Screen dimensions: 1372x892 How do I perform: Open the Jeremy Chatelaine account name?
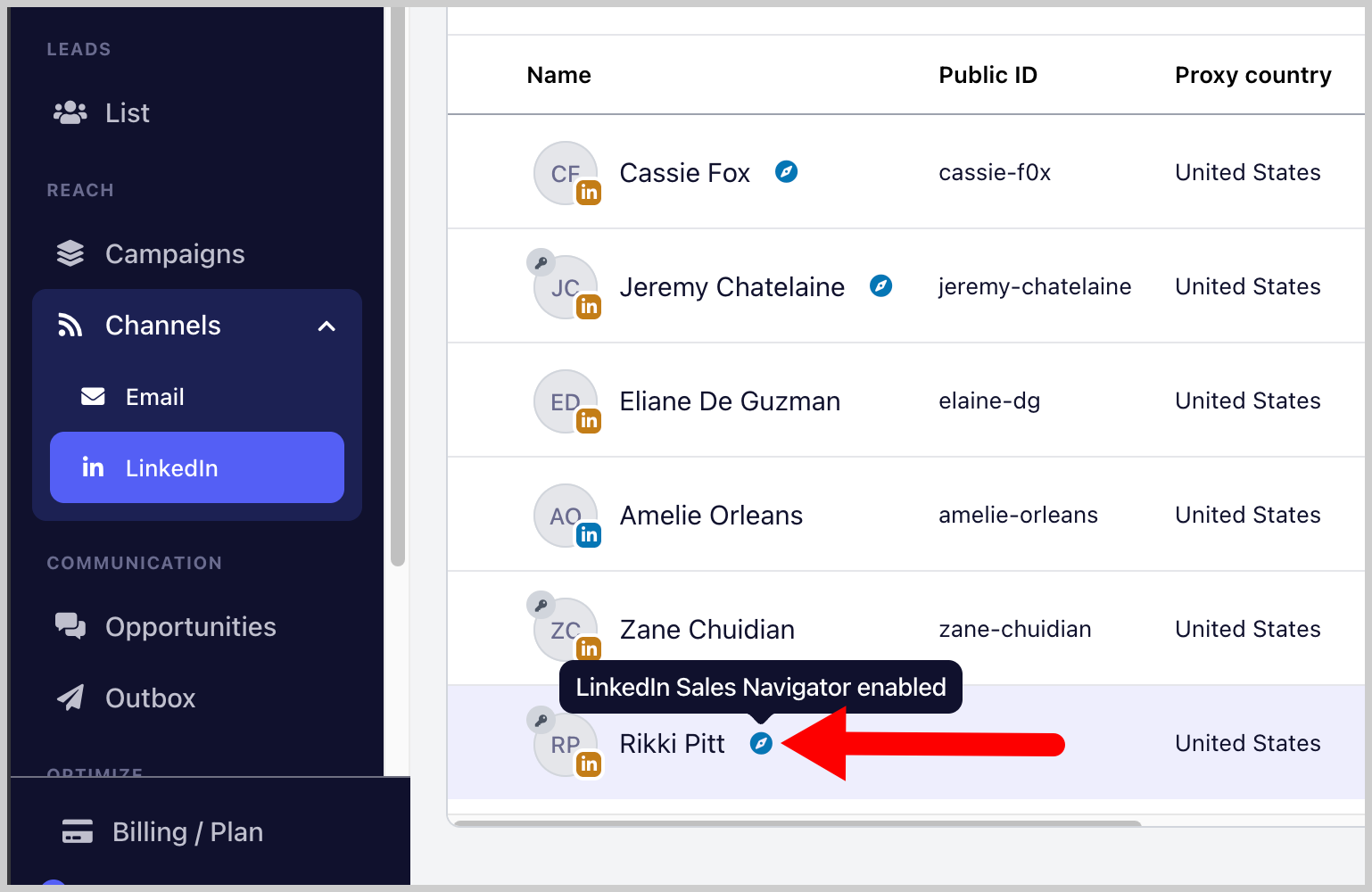click(731, 287)
